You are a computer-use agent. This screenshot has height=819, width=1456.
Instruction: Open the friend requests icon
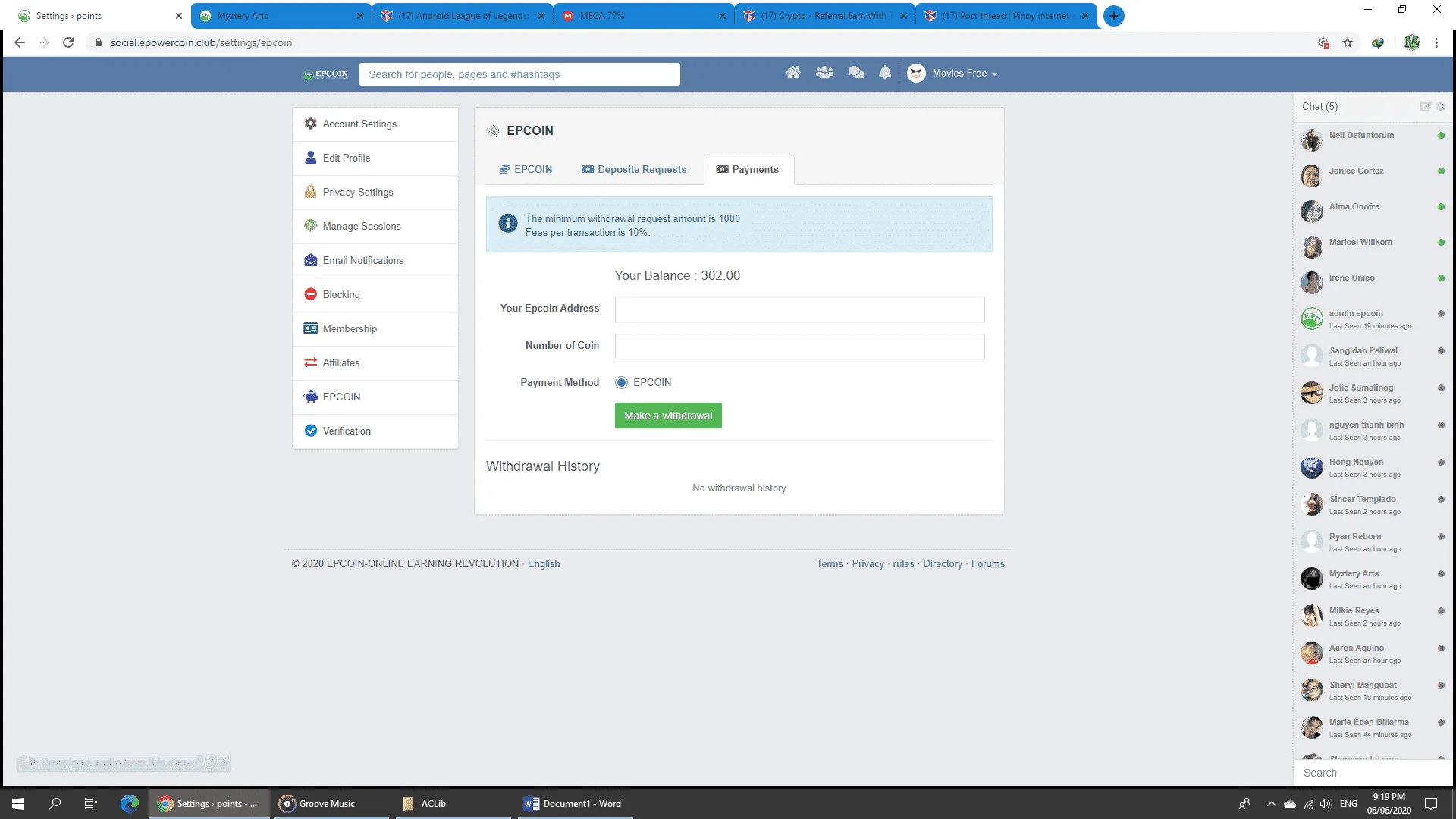(x=824, y=73)
